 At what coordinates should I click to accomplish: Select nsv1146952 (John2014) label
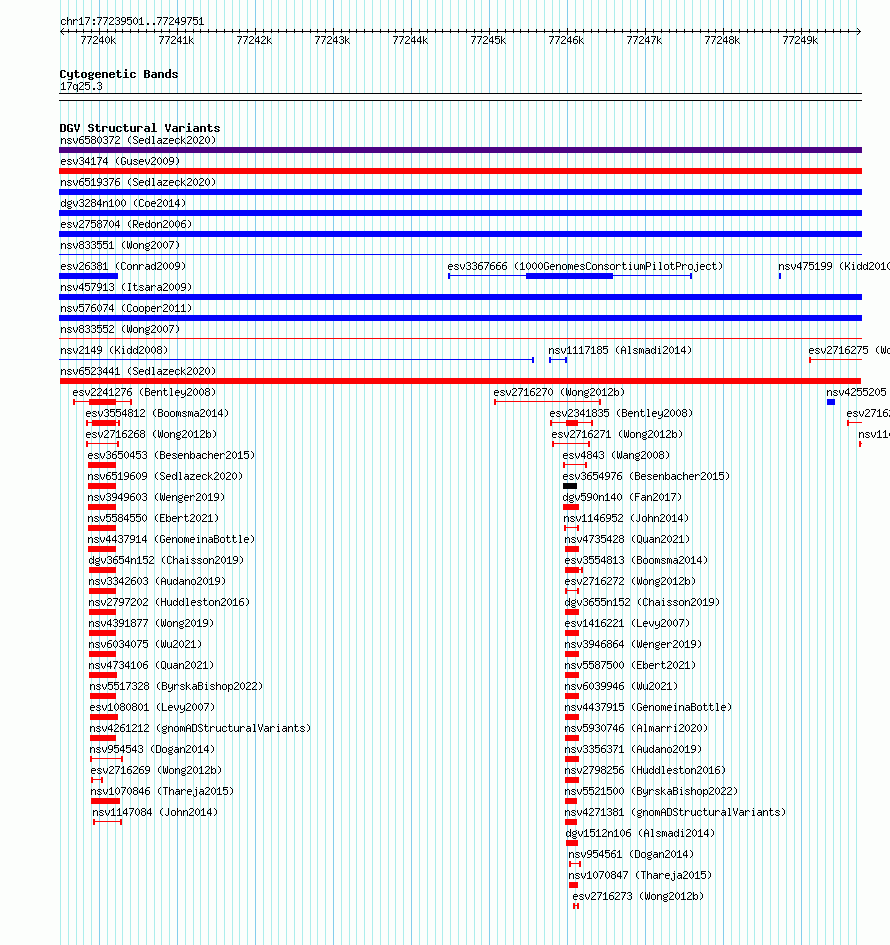(x=626, y=518)
